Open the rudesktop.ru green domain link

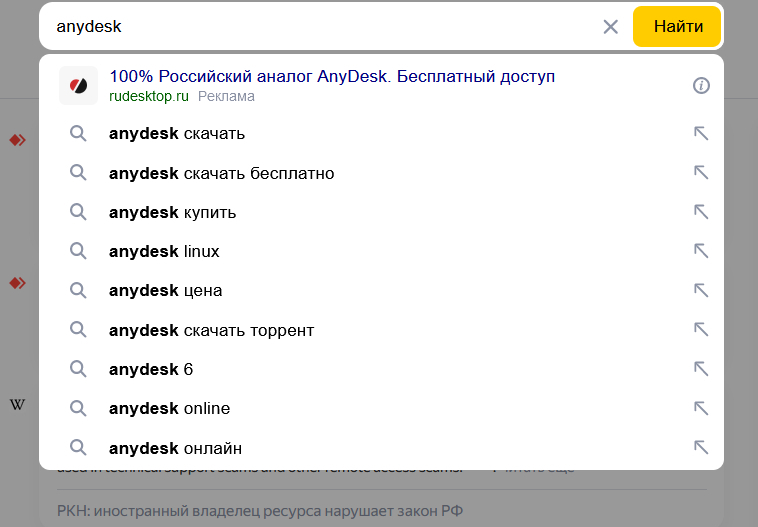pyautogui.click(x=149, y=96)
